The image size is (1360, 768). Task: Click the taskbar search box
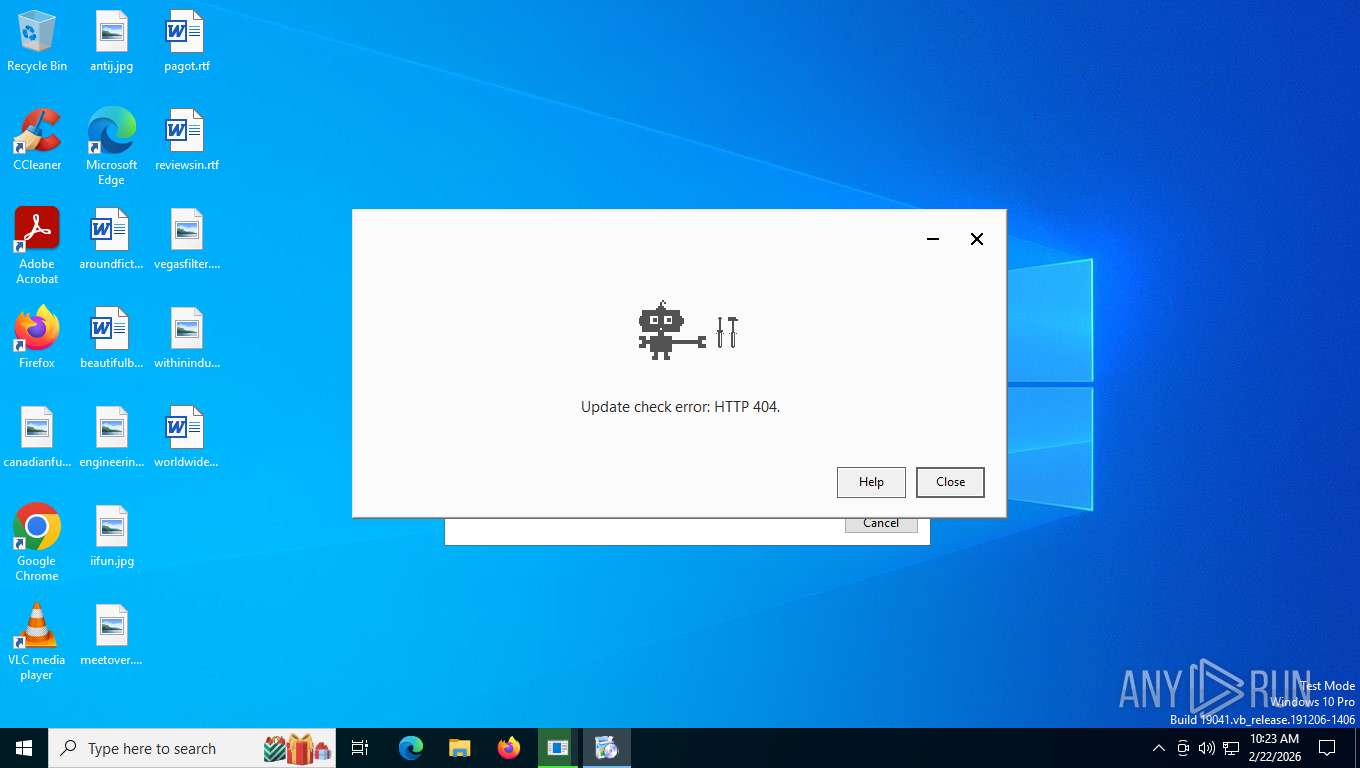click(192, 748)
